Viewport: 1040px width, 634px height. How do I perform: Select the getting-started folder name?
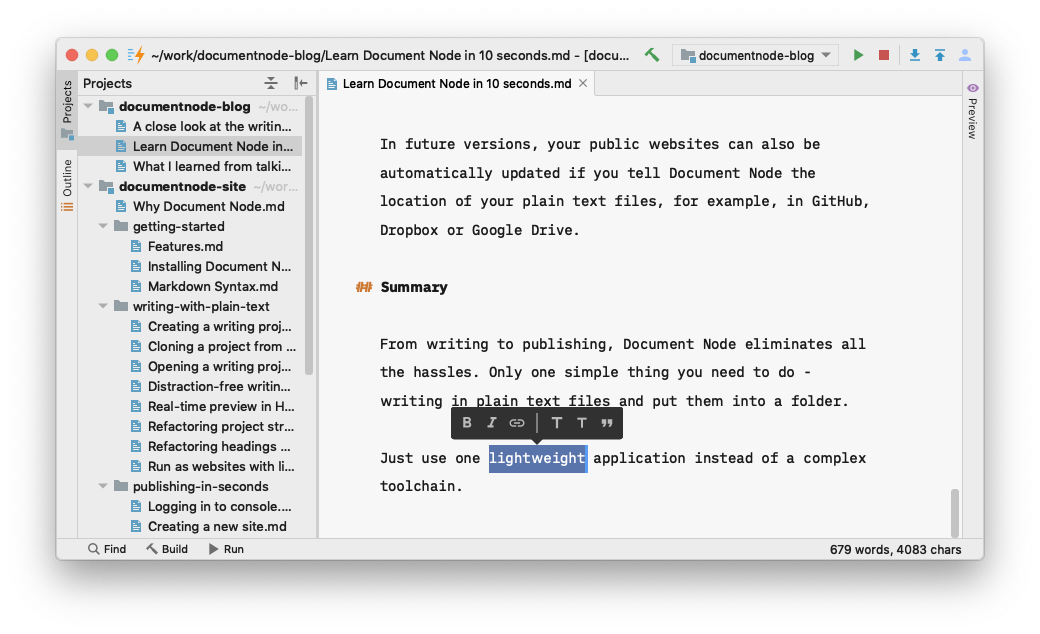click(178, 226)
